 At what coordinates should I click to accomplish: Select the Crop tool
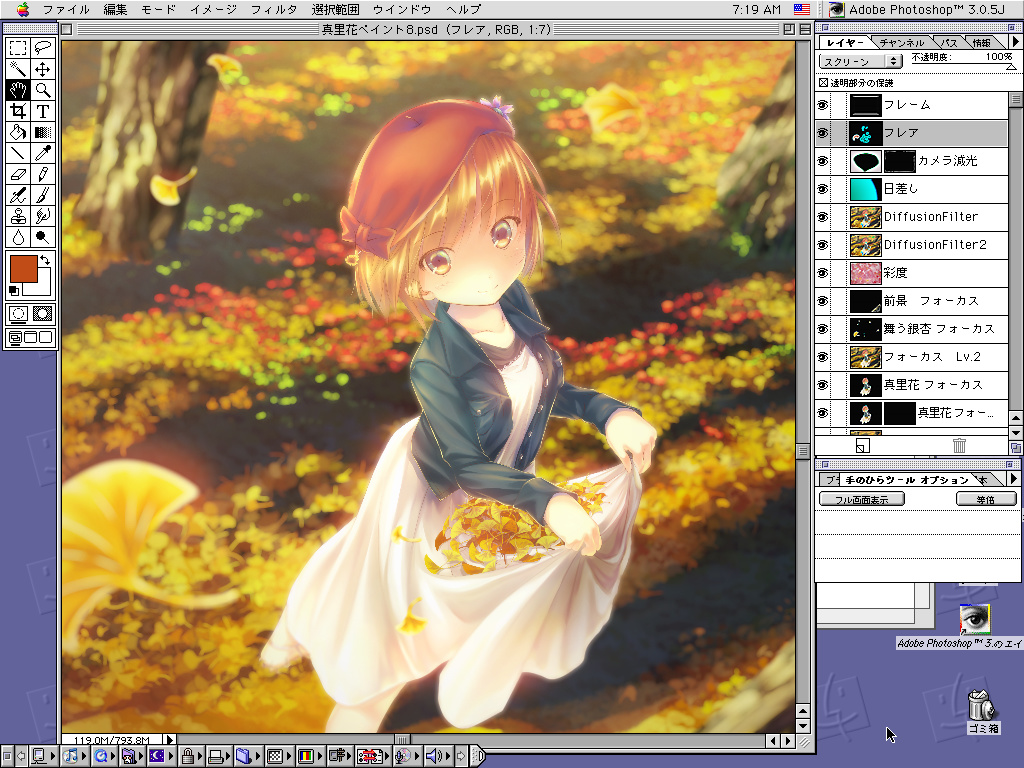(18, 111)
